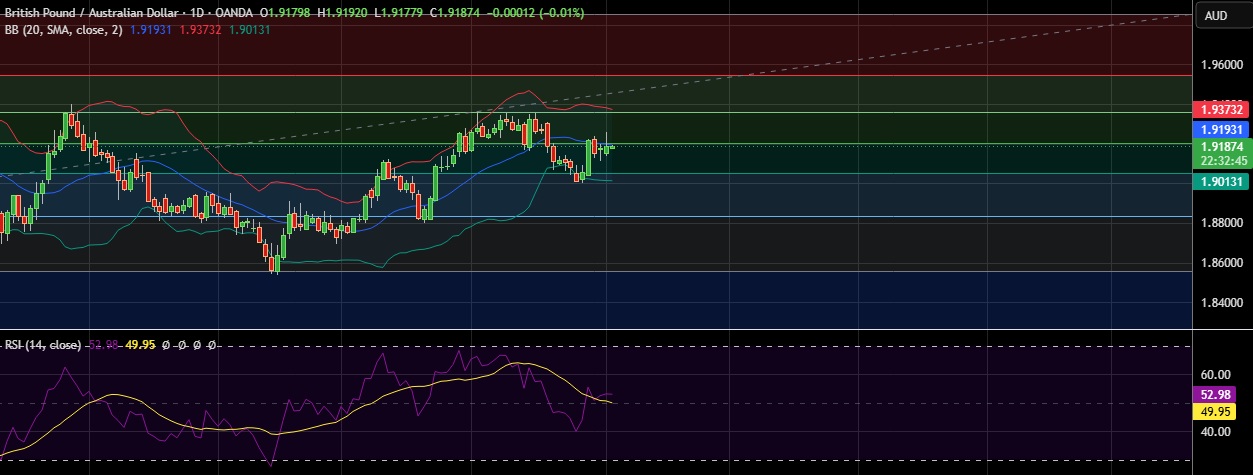The height and width of the screenshot is (475, 1253).
Task: Click the BB upper value 1.93732 in legend
Action: pos(200,30)
